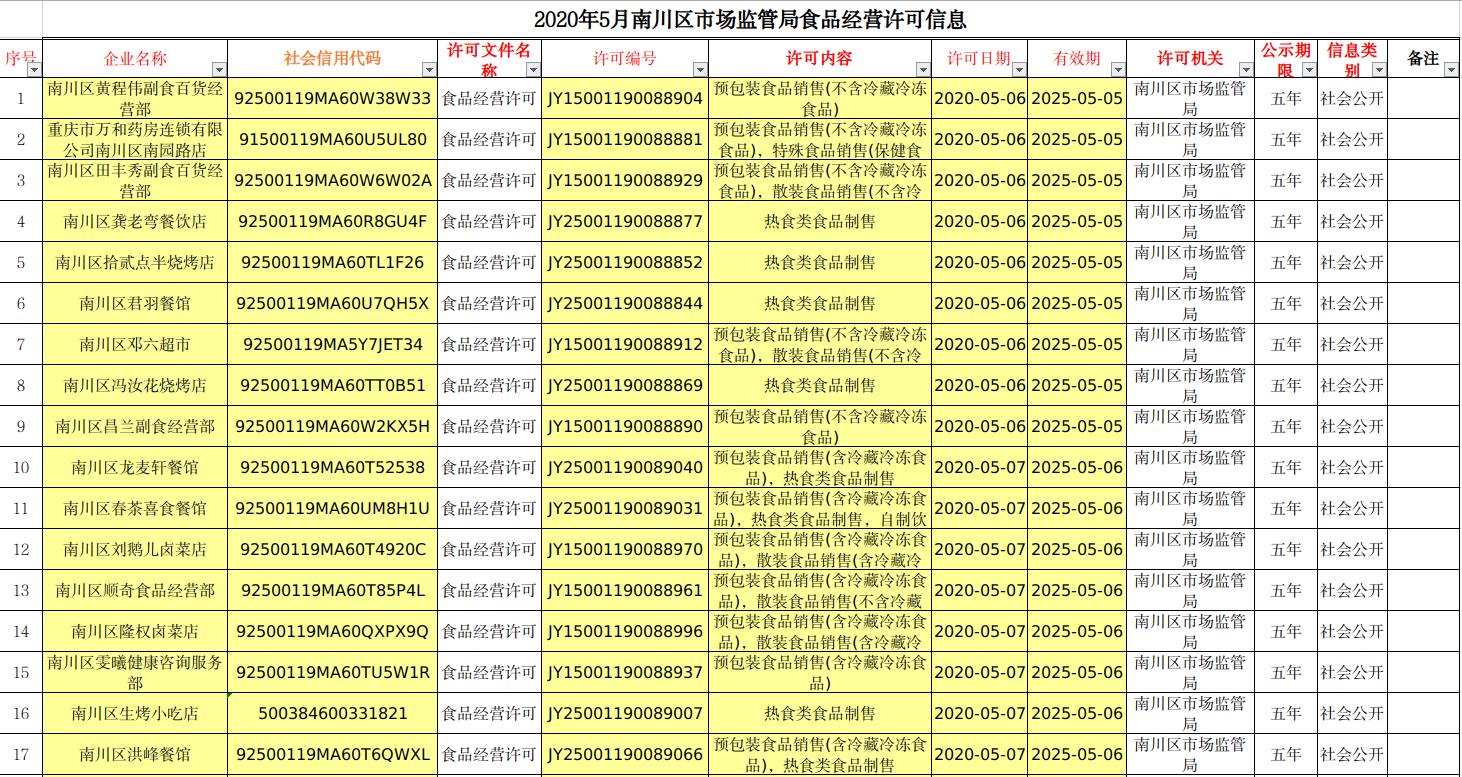Select license number JY15001190088970

pos(625,549)
